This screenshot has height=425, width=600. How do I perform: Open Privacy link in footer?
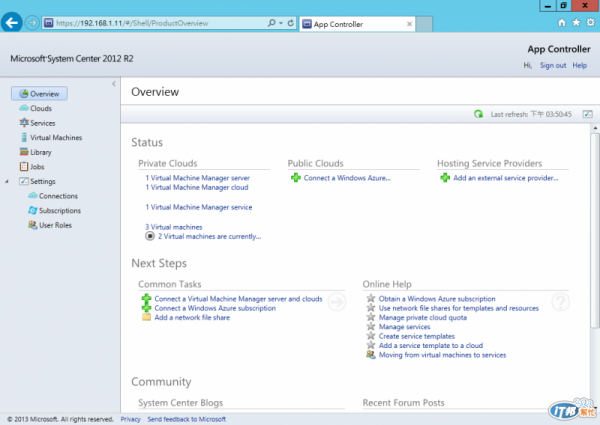[x=130, y=419]
